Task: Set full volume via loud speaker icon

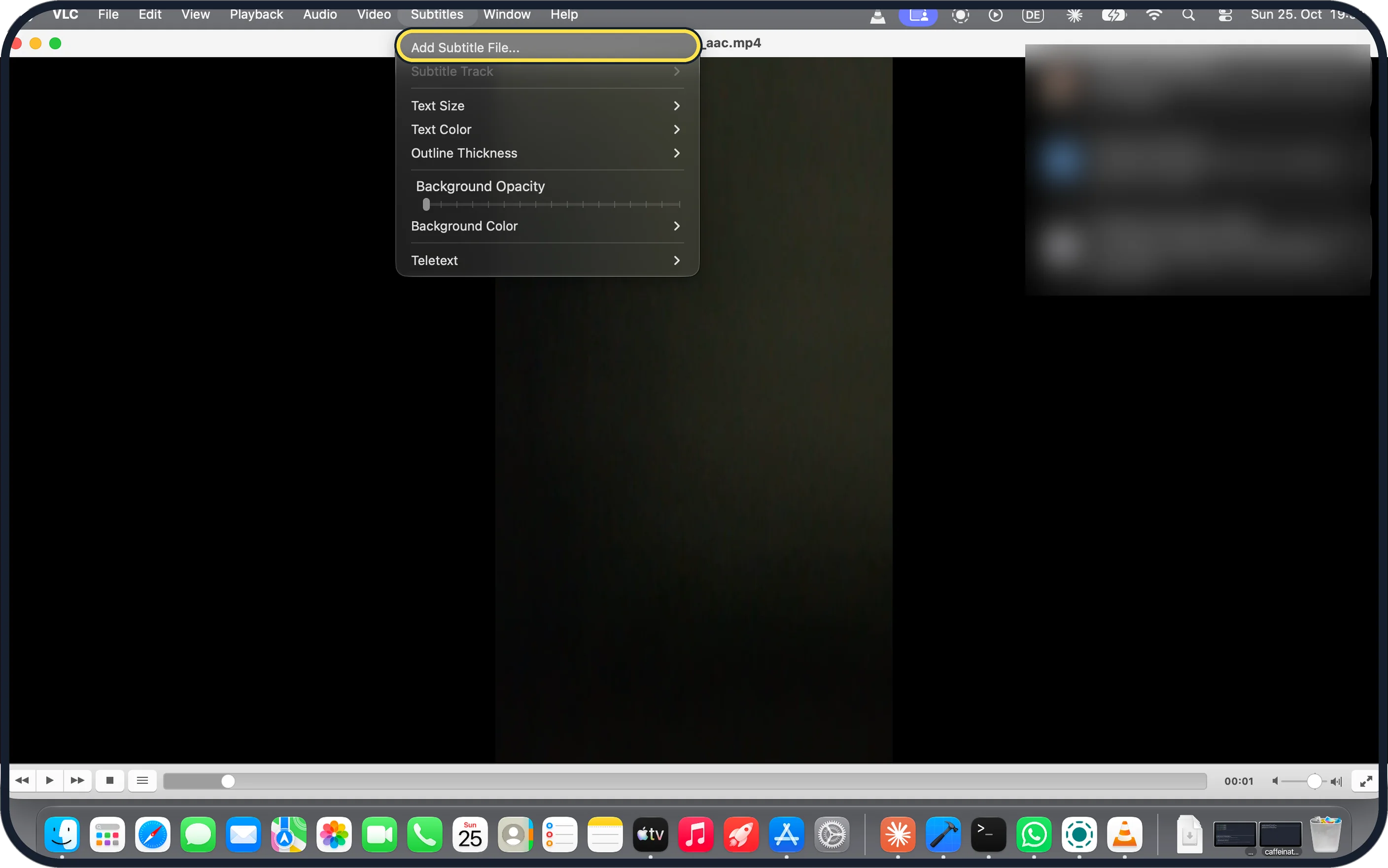Action: coord(1336,781)
